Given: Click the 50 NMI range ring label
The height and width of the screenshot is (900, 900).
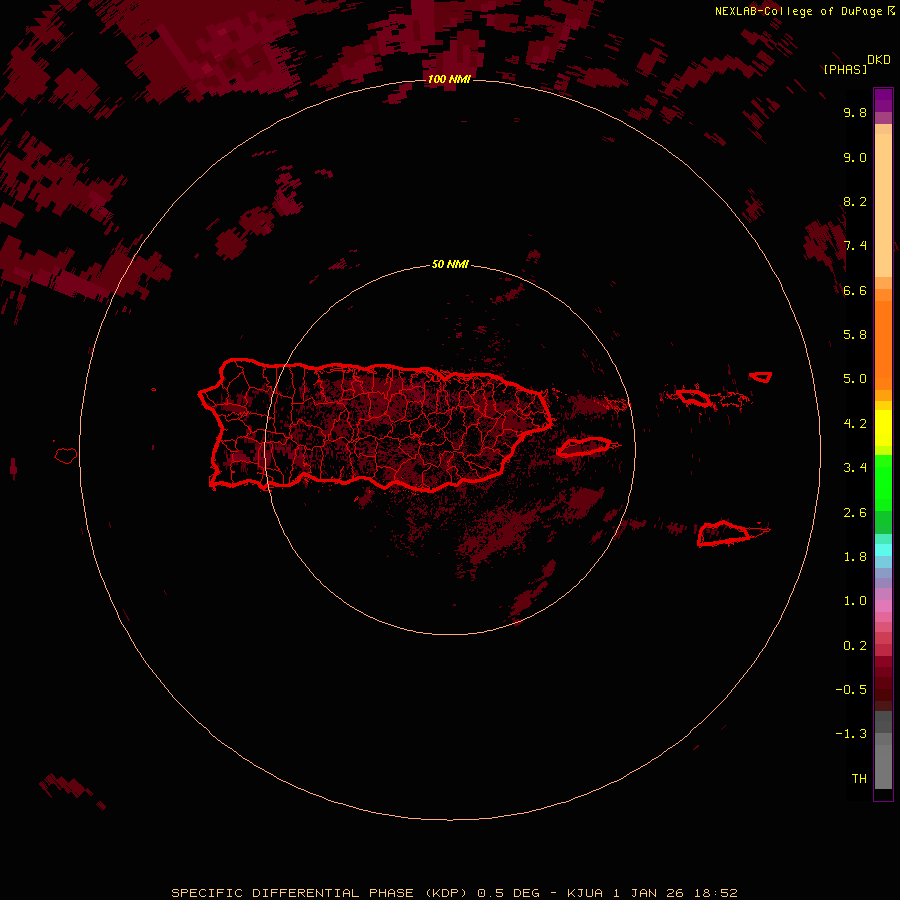Looking at the screenshot, I should (x=450, y=264).
